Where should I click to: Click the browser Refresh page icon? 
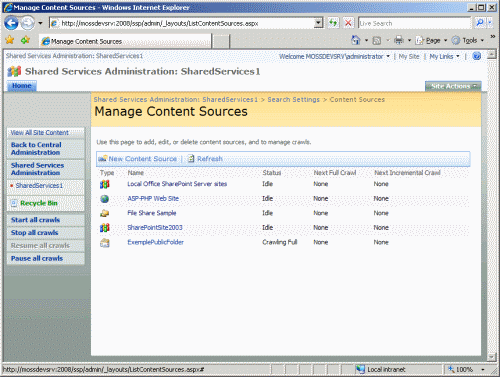pyautogui.click(x=333, y=23)
